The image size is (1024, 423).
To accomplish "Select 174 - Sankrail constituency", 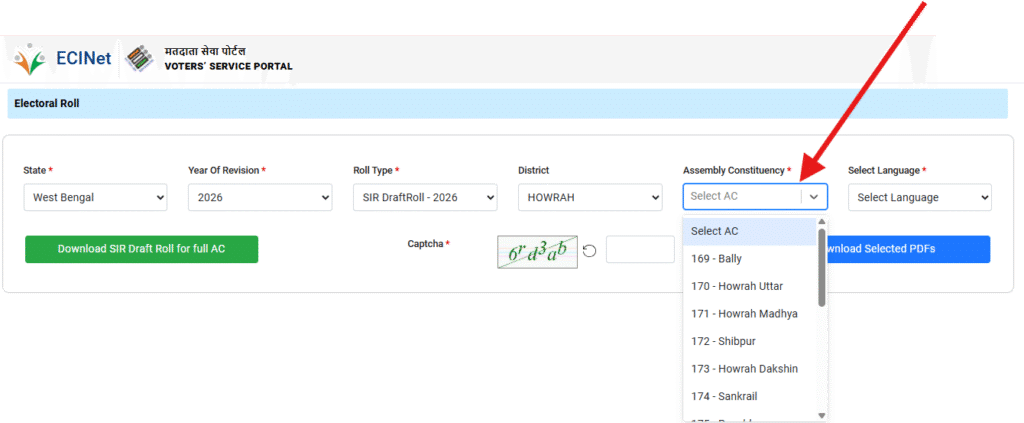I will (724, 396).
